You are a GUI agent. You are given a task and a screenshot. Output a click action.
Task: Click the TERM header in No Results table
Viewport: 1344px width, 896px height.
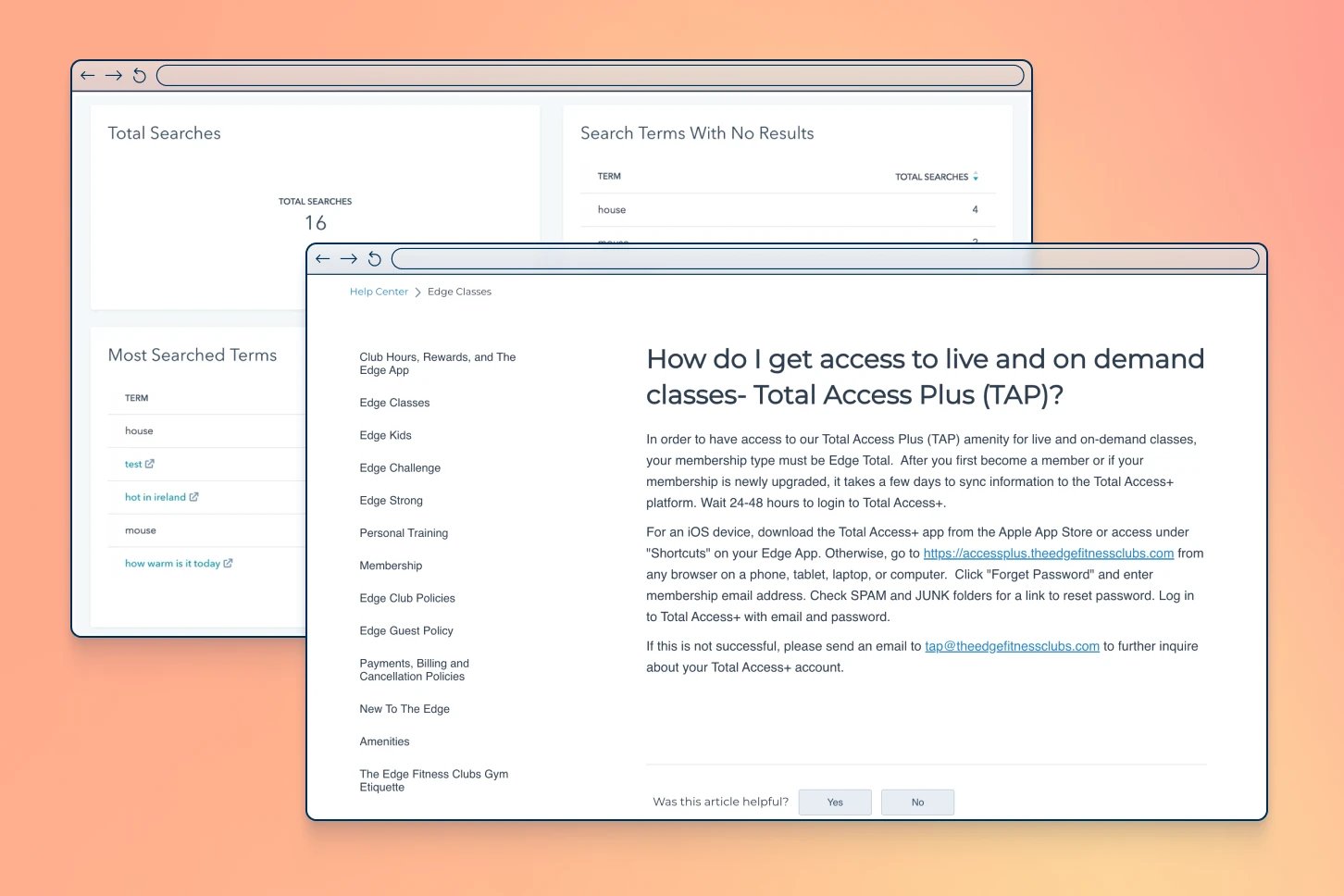coord(609,176)
